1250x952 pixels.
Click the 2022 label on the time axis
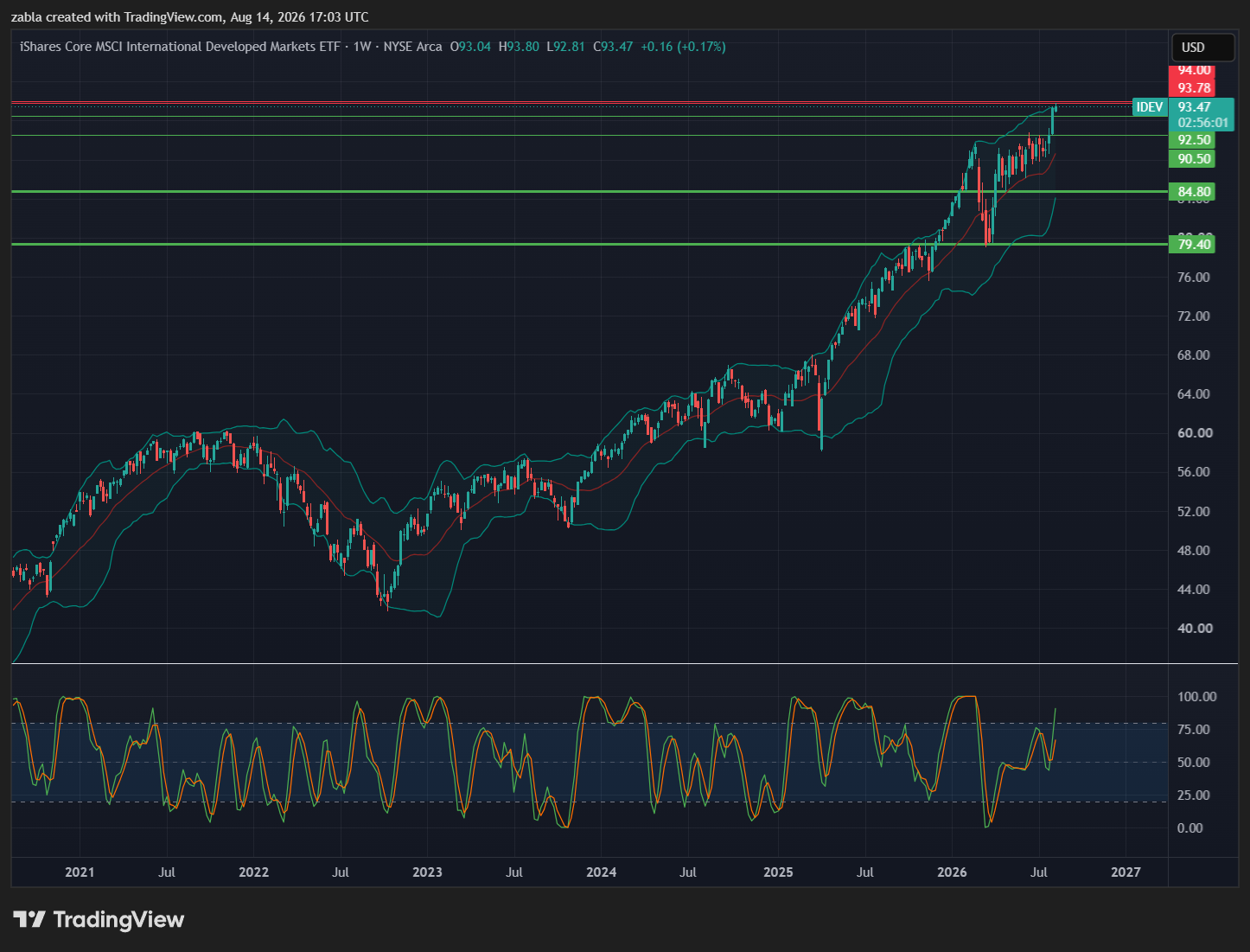pyautogui.click(x=253, y=872)
